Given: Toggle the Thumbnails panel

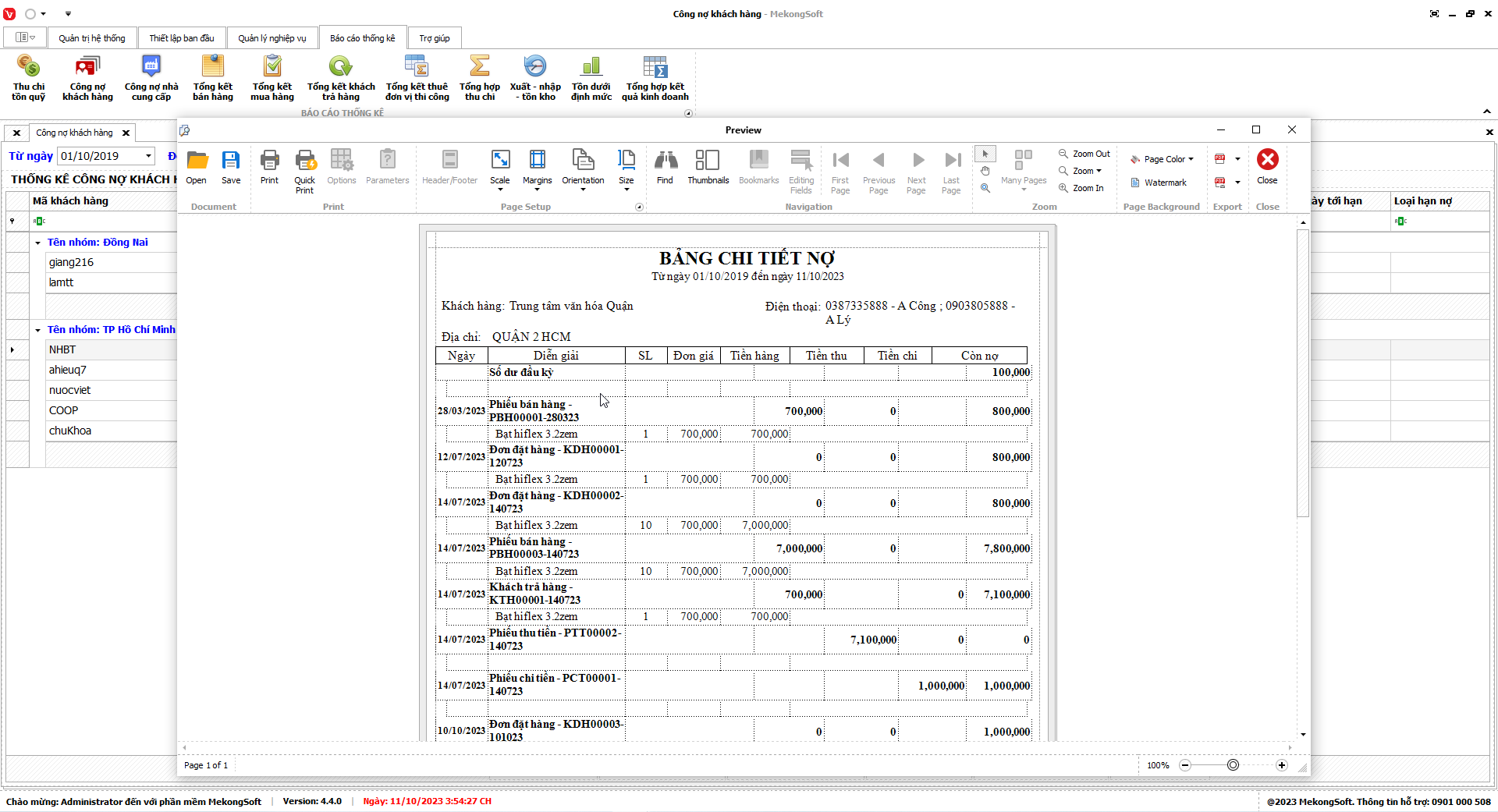Looking at the screenshot, I should pyautogui.click(x=708, y=168).
